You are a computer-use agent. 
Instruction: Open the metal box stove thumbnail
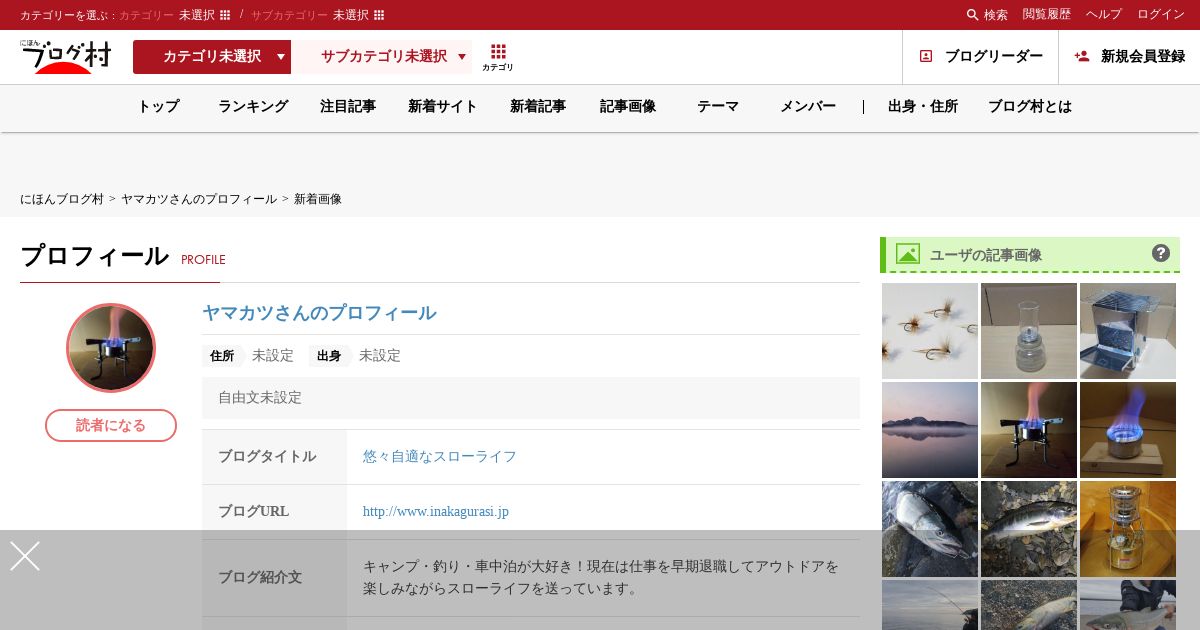pyautogui.click(x=1128, y=331)
